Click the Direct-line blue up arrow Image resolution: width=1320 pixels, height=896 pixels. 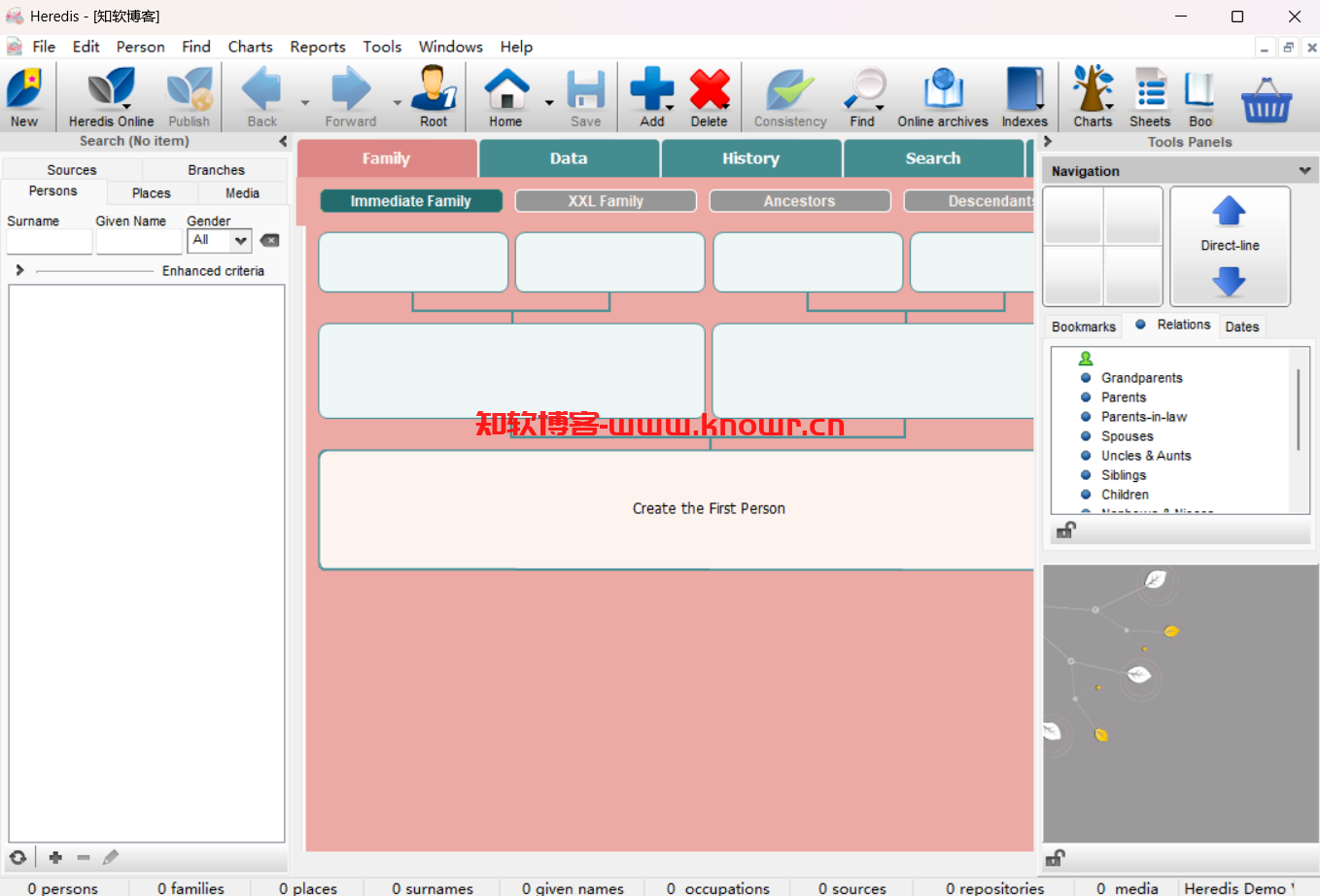click(1230, 211)
